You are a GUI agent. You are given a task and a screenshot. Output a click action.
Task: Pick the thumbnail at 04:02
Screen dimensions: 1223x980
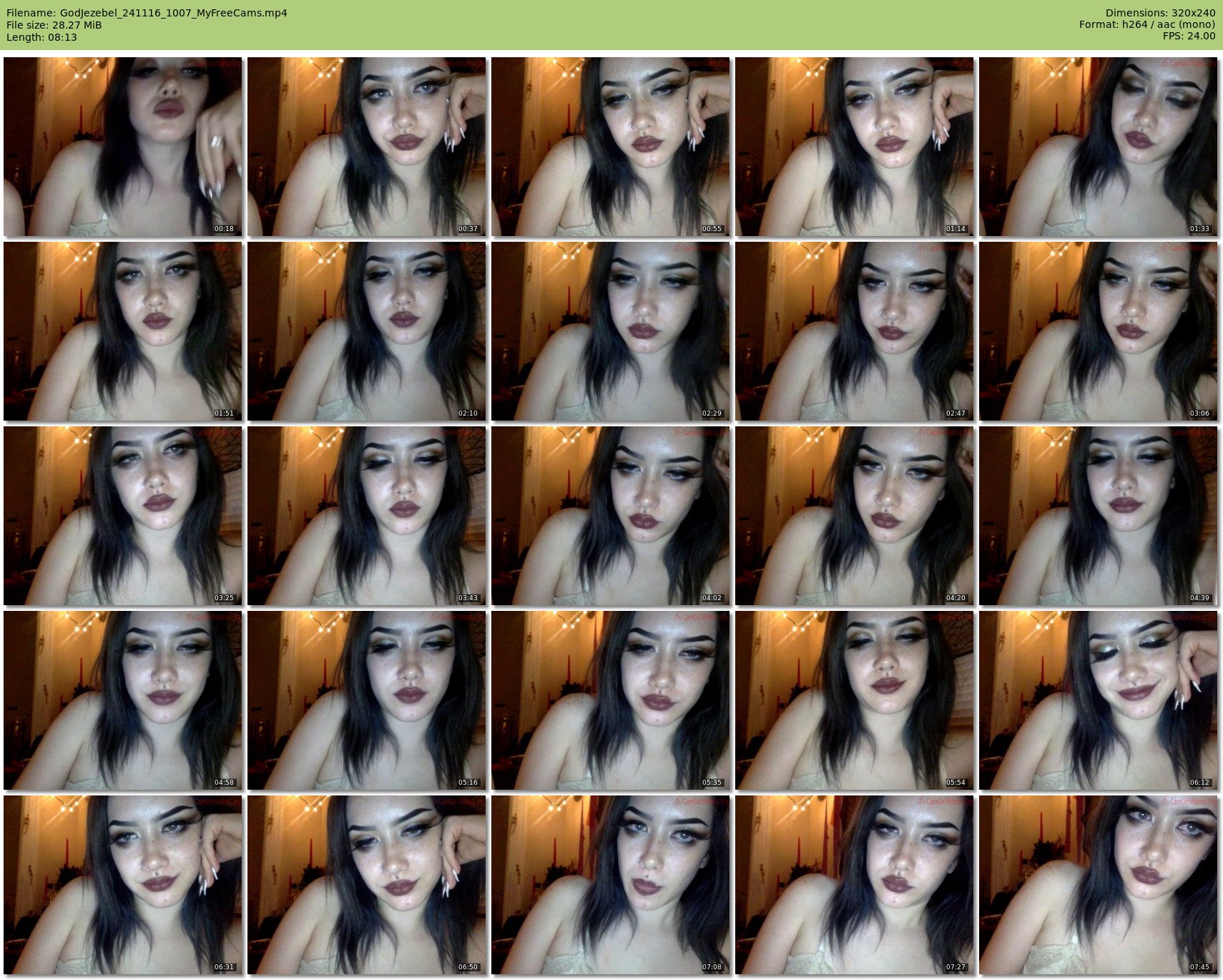[610, 516]
